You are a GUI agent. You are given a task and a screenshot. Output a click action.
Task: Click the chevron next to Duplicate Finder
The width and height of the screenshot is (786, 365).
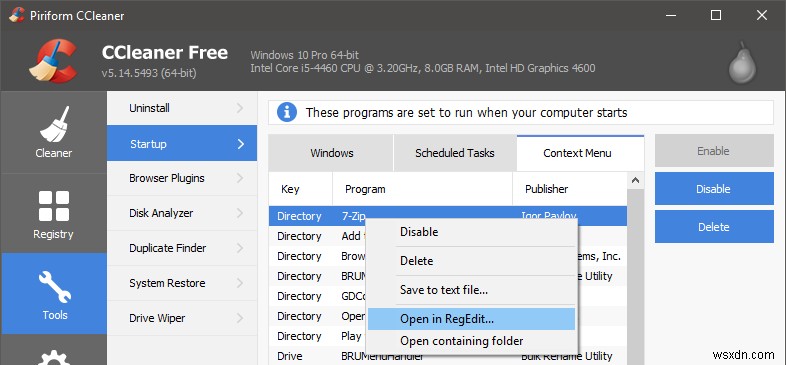[x=240, y=248]
